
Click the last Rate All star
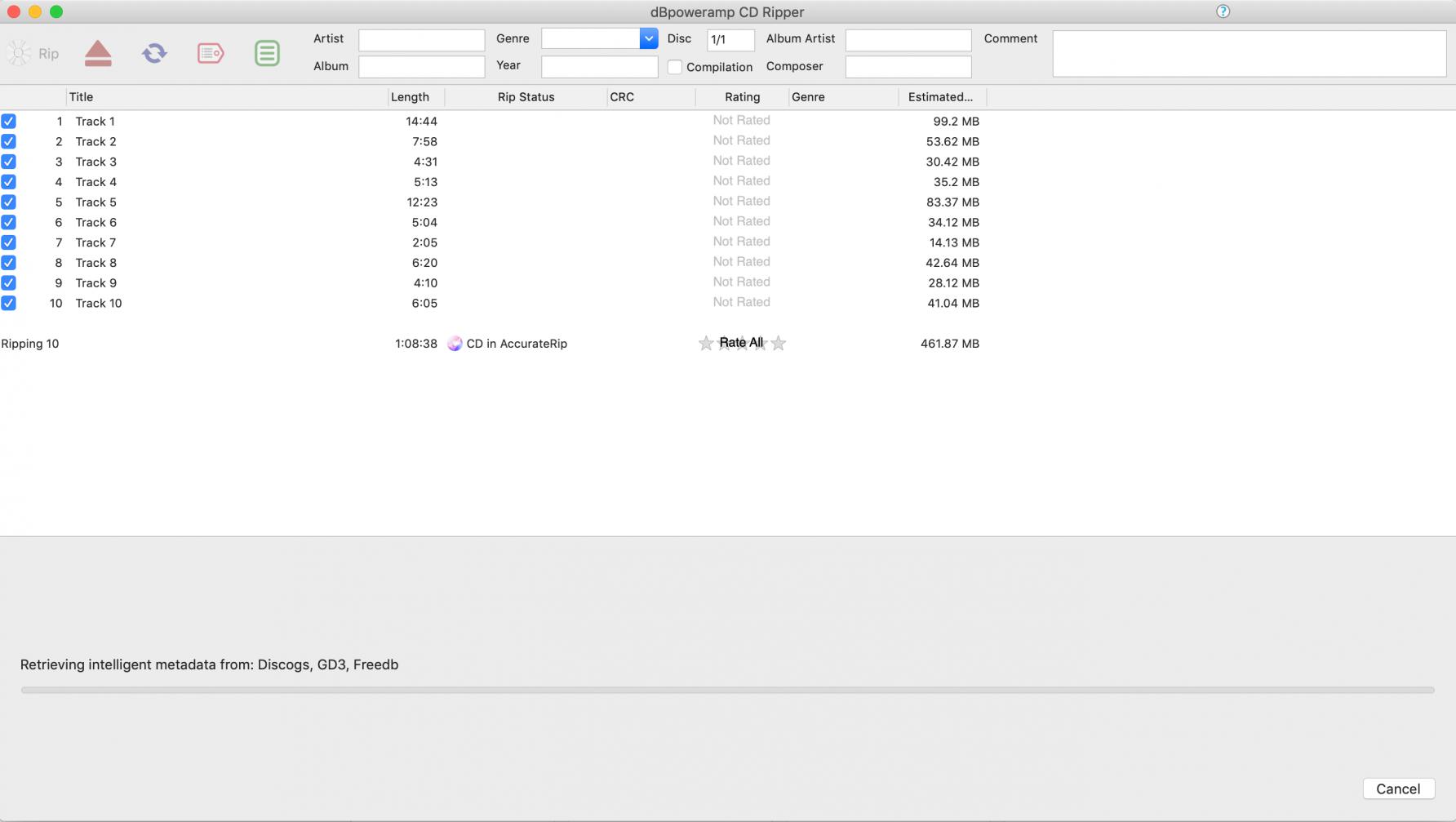tap(779, 344)
